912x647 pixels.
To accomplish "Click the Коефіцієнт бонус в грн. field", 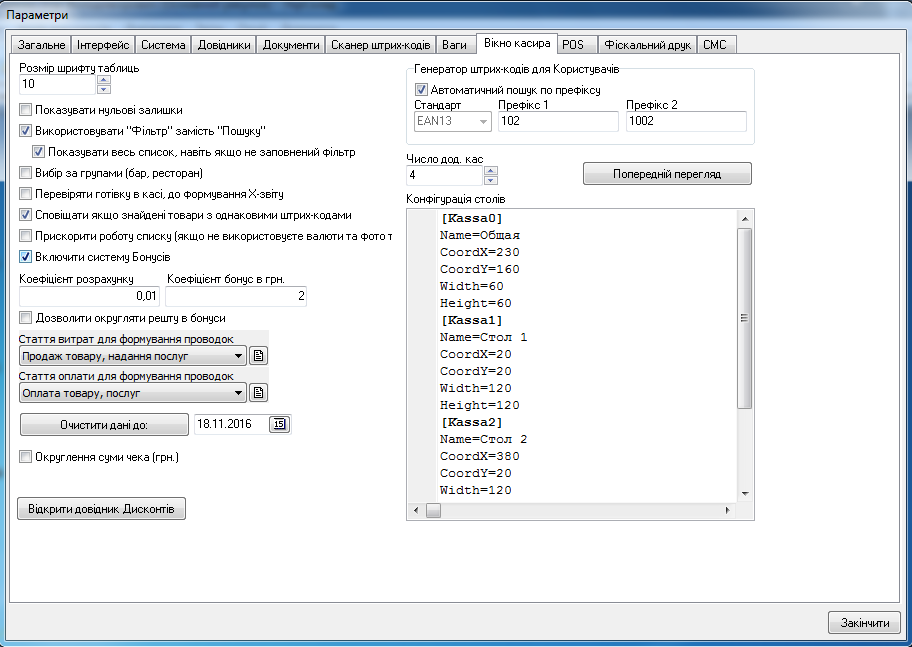I will 236,296.
